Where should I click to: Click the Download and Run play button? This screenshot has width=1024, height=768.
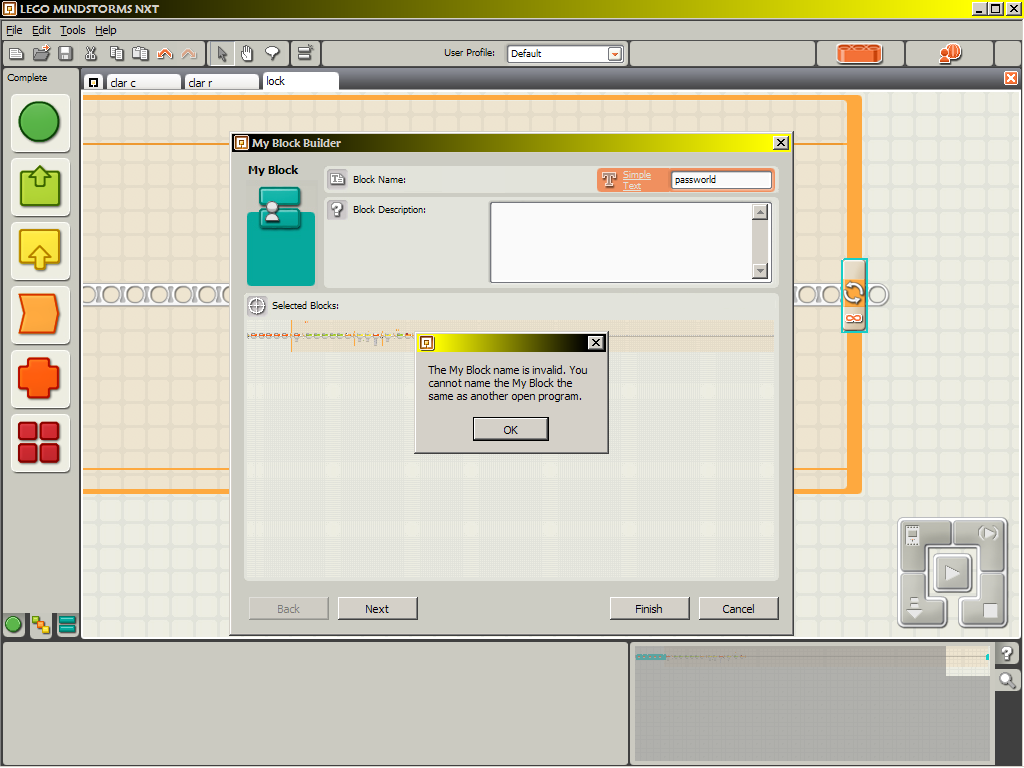pyautogui.click(x=952, y=574)
